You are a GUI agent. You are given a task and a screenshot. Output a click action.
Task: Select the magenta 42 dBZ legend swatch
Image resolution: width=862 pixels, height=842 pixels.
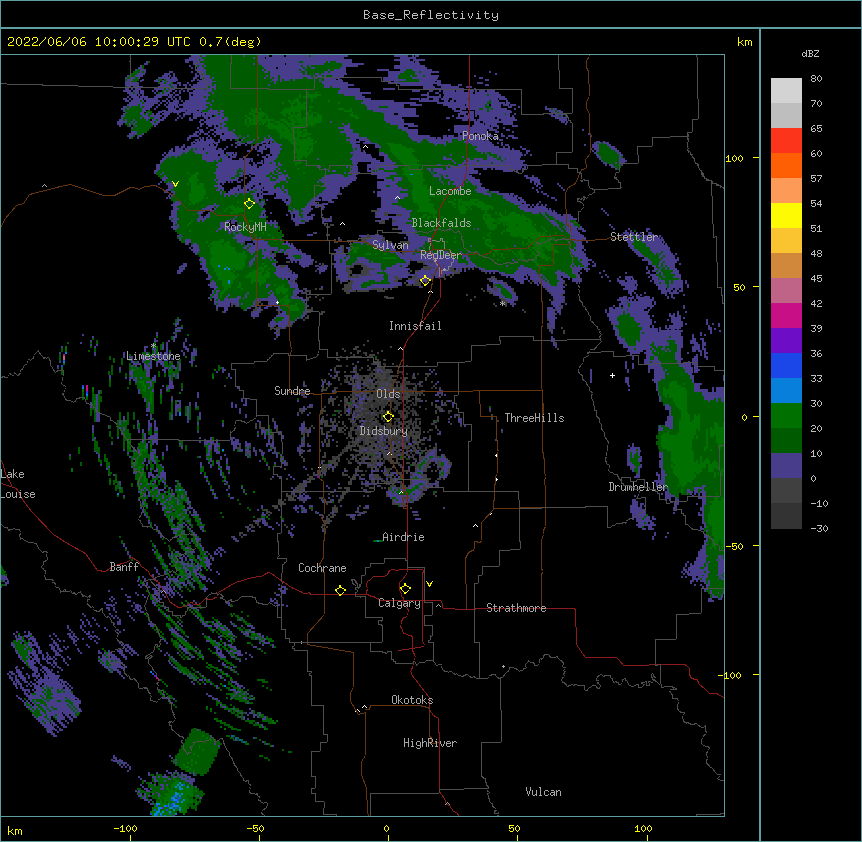pos(786,315)
